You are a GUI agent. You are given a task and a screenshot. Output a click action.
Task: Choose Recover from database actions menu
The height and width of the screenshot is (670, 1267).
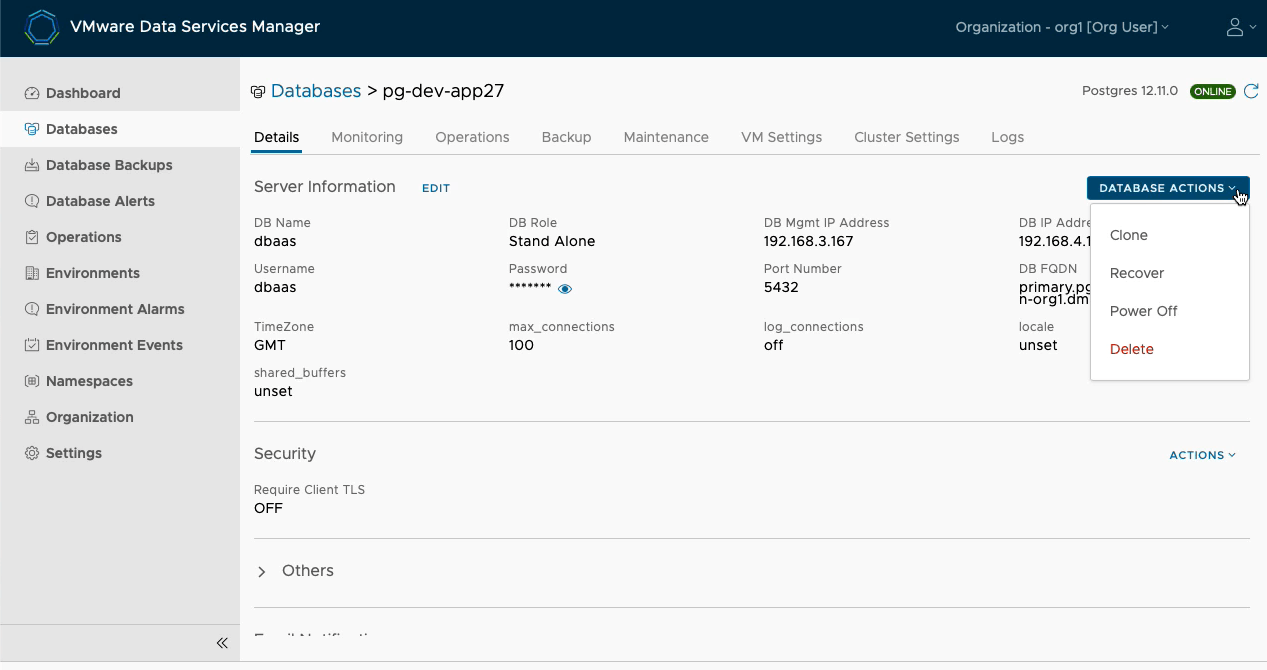click(1137, 273)
